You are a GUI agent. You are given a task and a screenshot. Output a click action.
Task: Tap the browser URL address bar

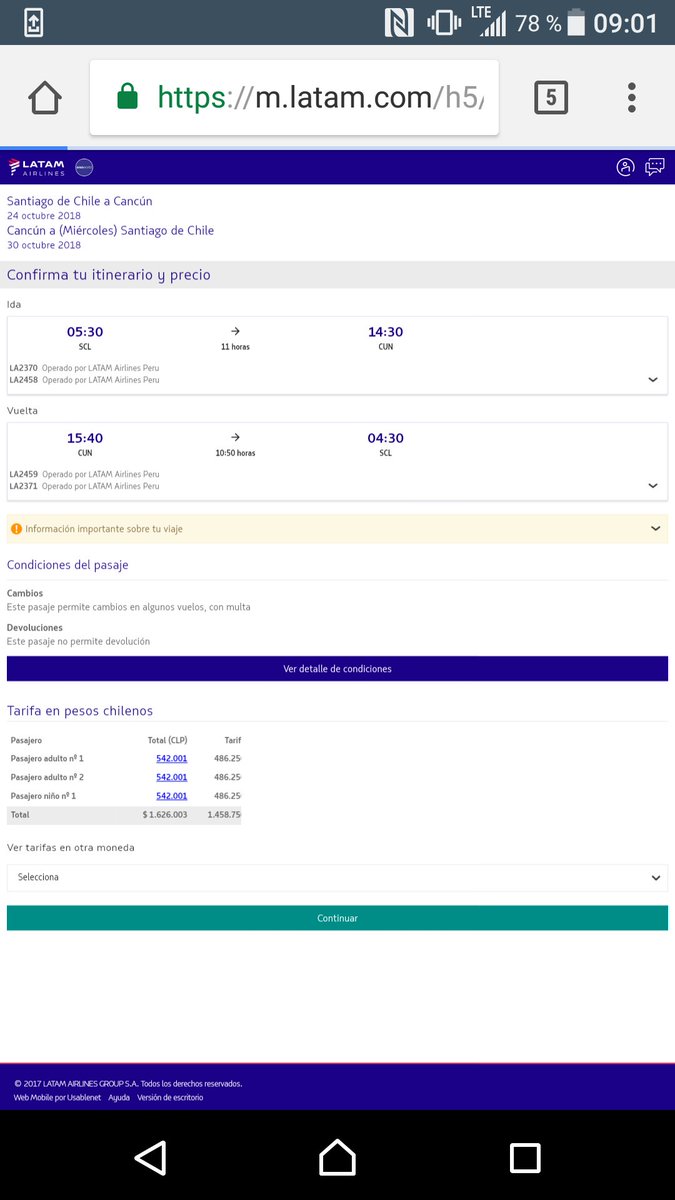click(x=294, y=97)
